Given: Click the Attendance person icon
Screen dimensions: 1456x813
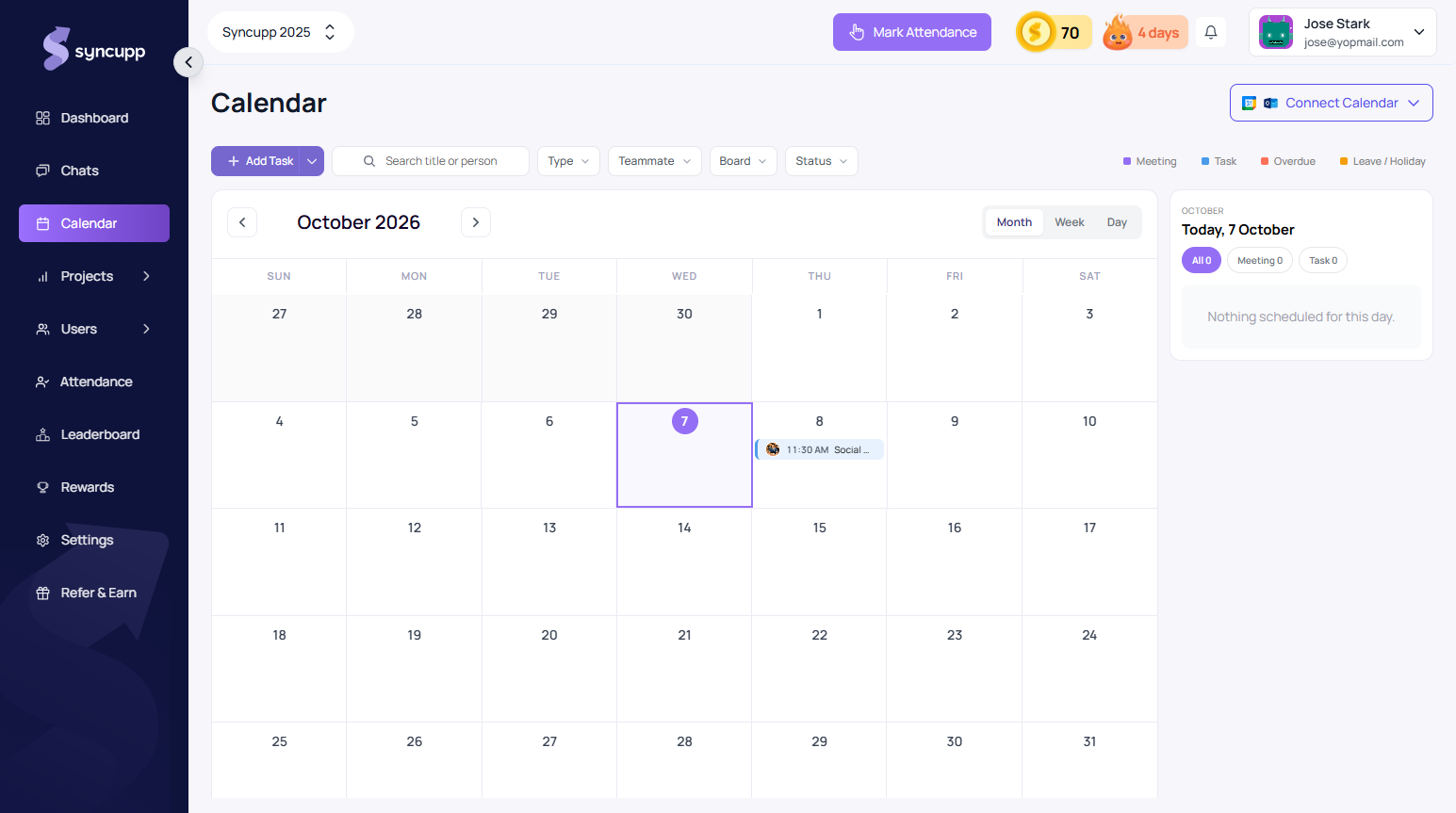Looking at the screenshot, I should 42,382.
